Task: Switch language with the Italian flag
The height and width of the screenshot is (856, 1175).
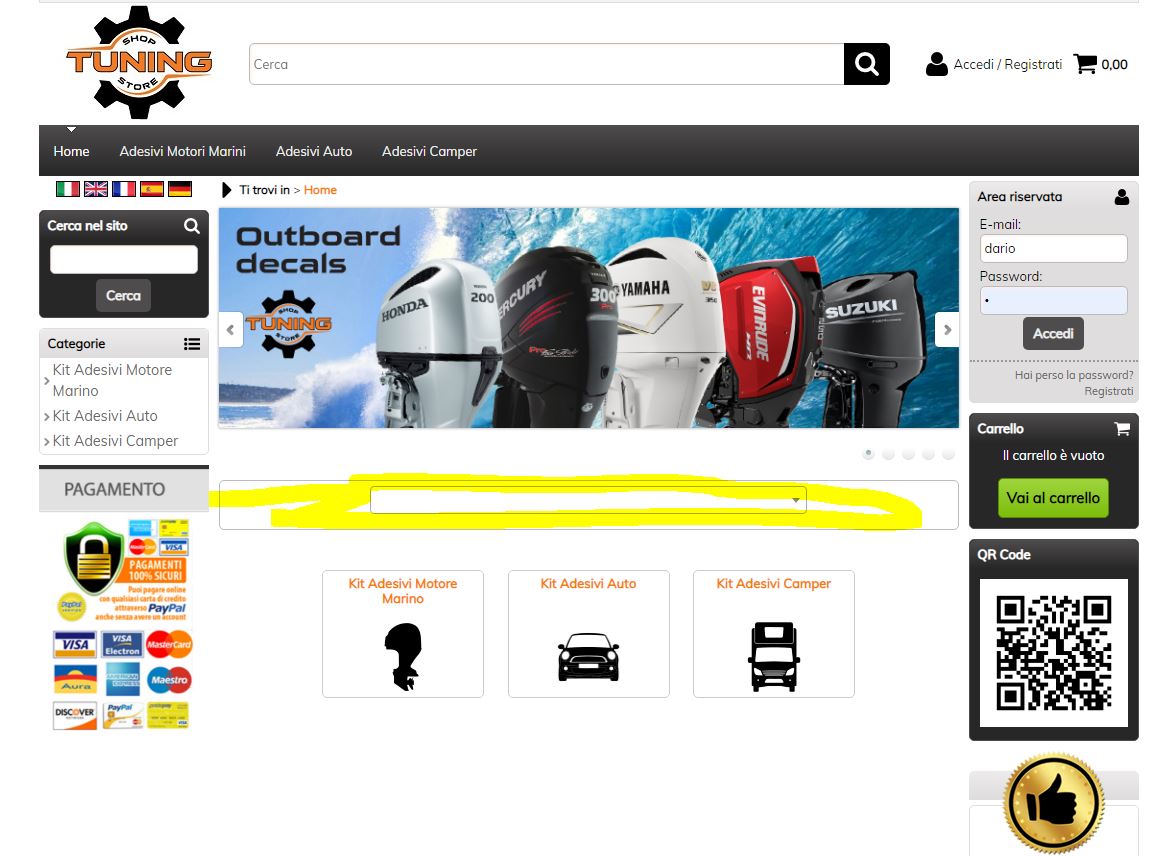Action: click(67, 189)
